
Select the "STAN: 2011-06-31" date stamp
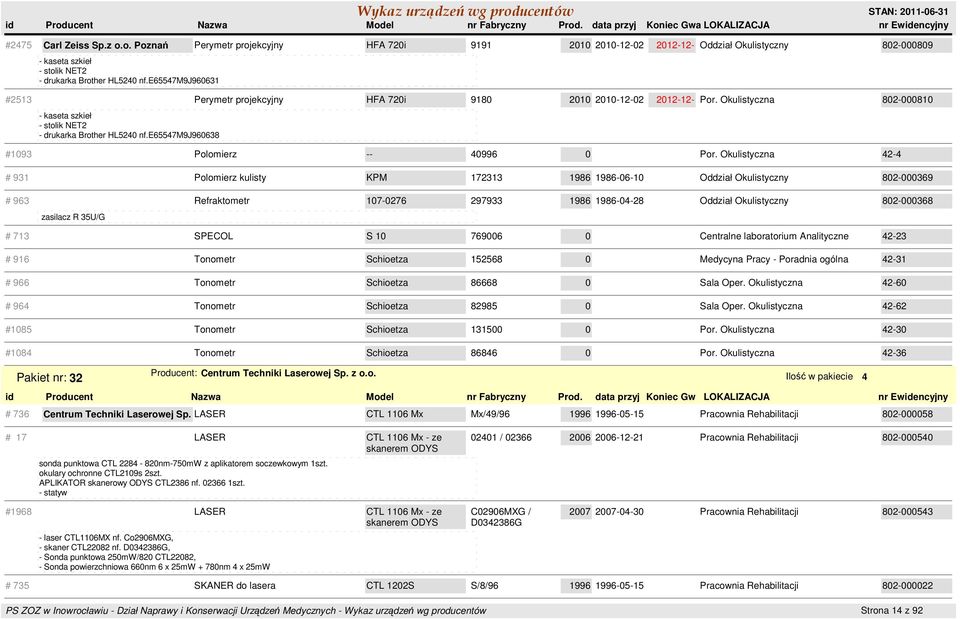click(x=908, y=12)
